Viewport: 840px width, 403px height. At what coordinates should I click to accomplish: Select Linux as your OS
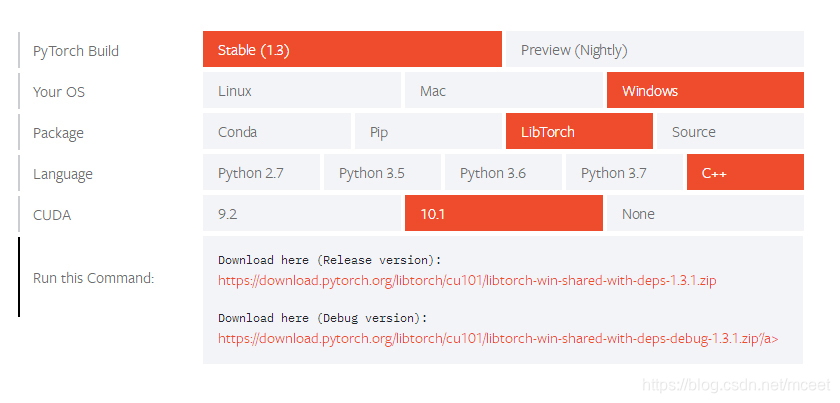[302, 90]
